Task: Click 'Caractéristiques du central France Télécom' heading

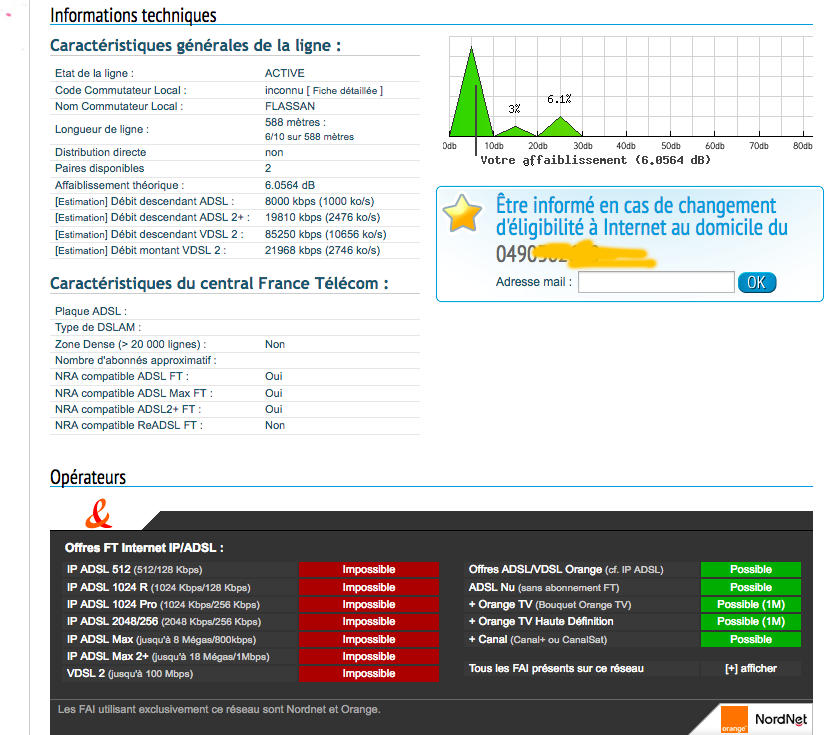Action: tap(219, 284)
